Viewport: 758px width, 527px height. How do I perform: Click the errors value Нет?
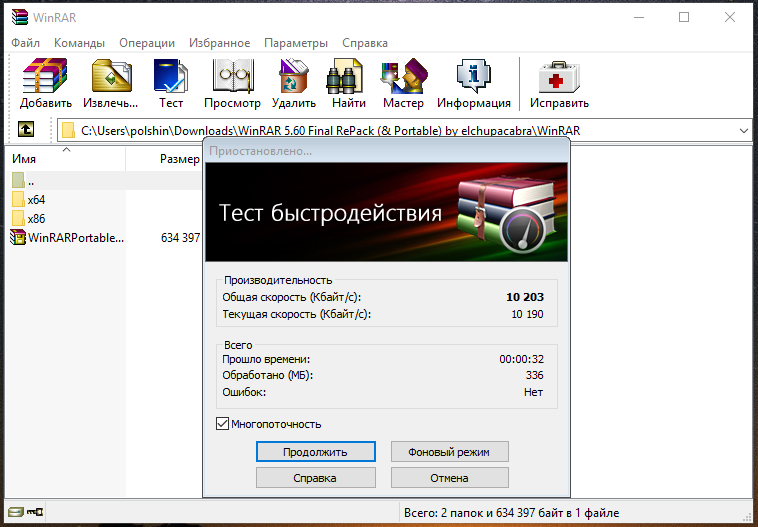(534, 392)
